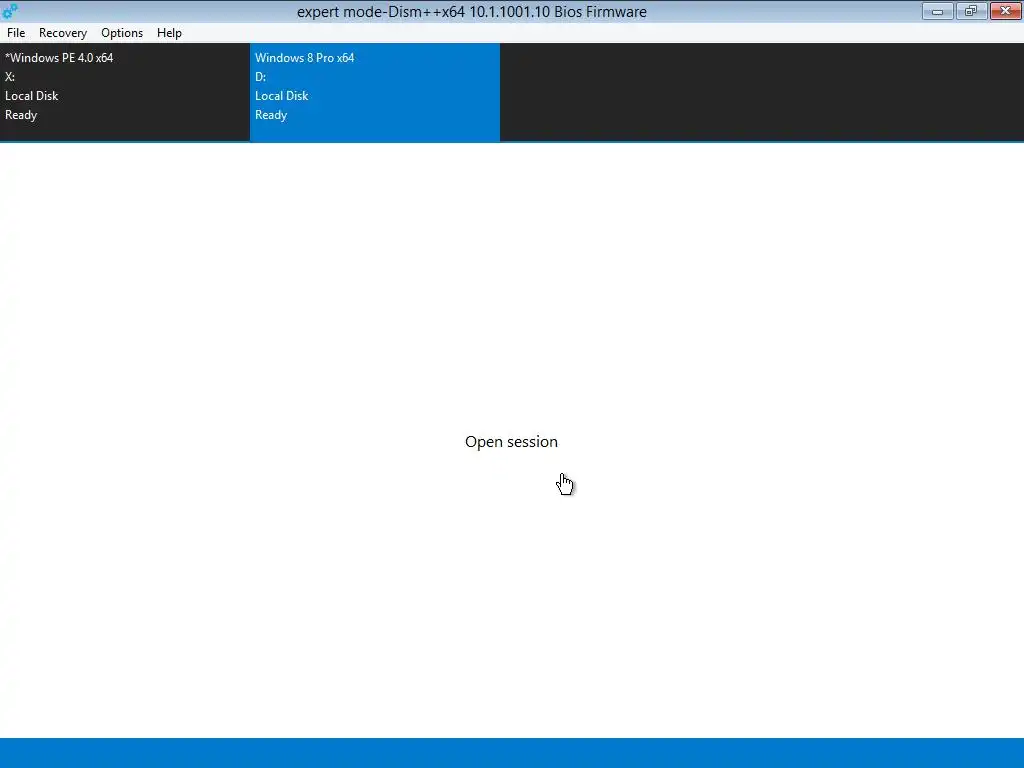
Task: Minimize the Dism++ window
Action: coord(938,11)
